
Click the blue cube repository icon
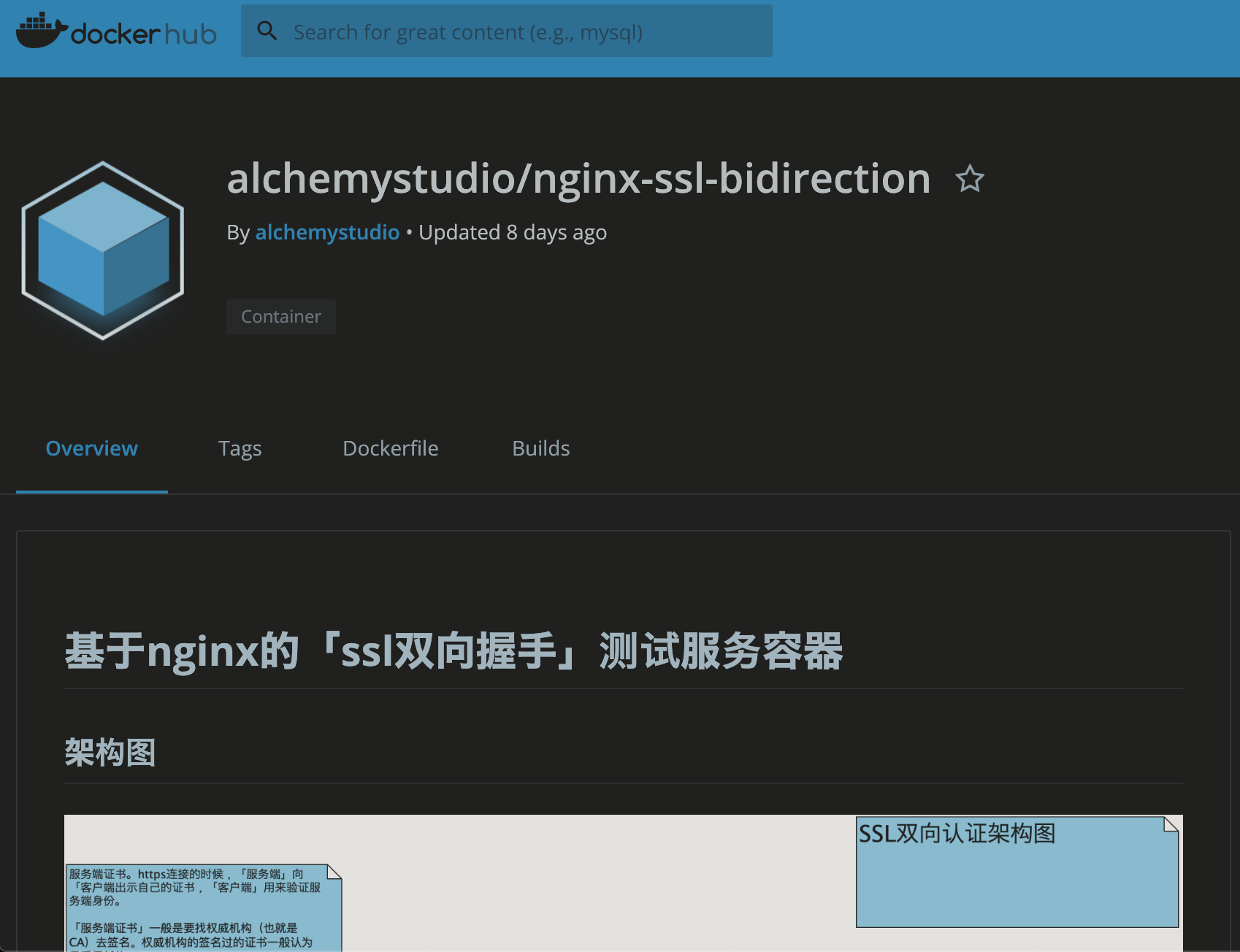click(x=103, y=250)
